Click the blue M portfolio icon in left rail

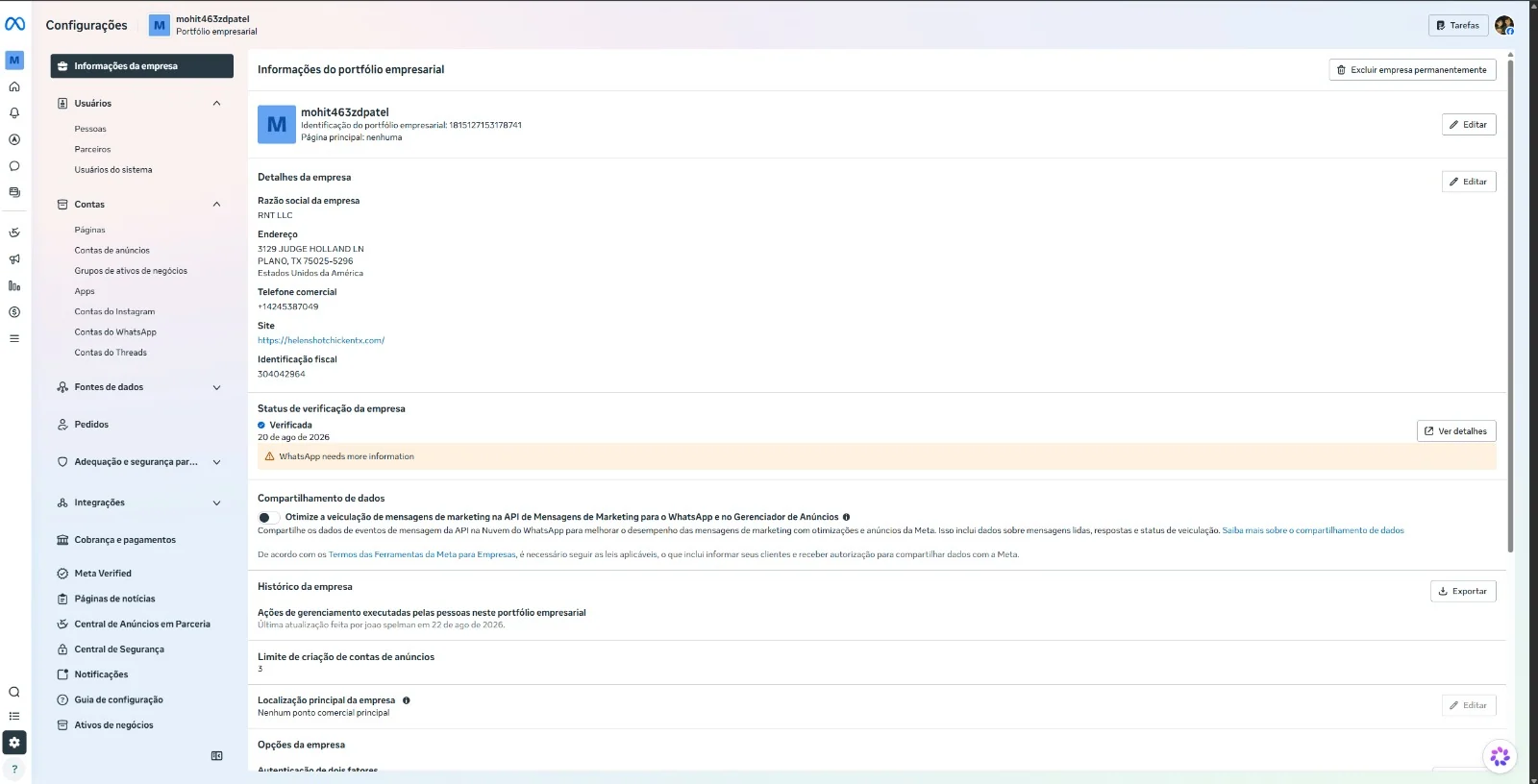tap(14, 60)
